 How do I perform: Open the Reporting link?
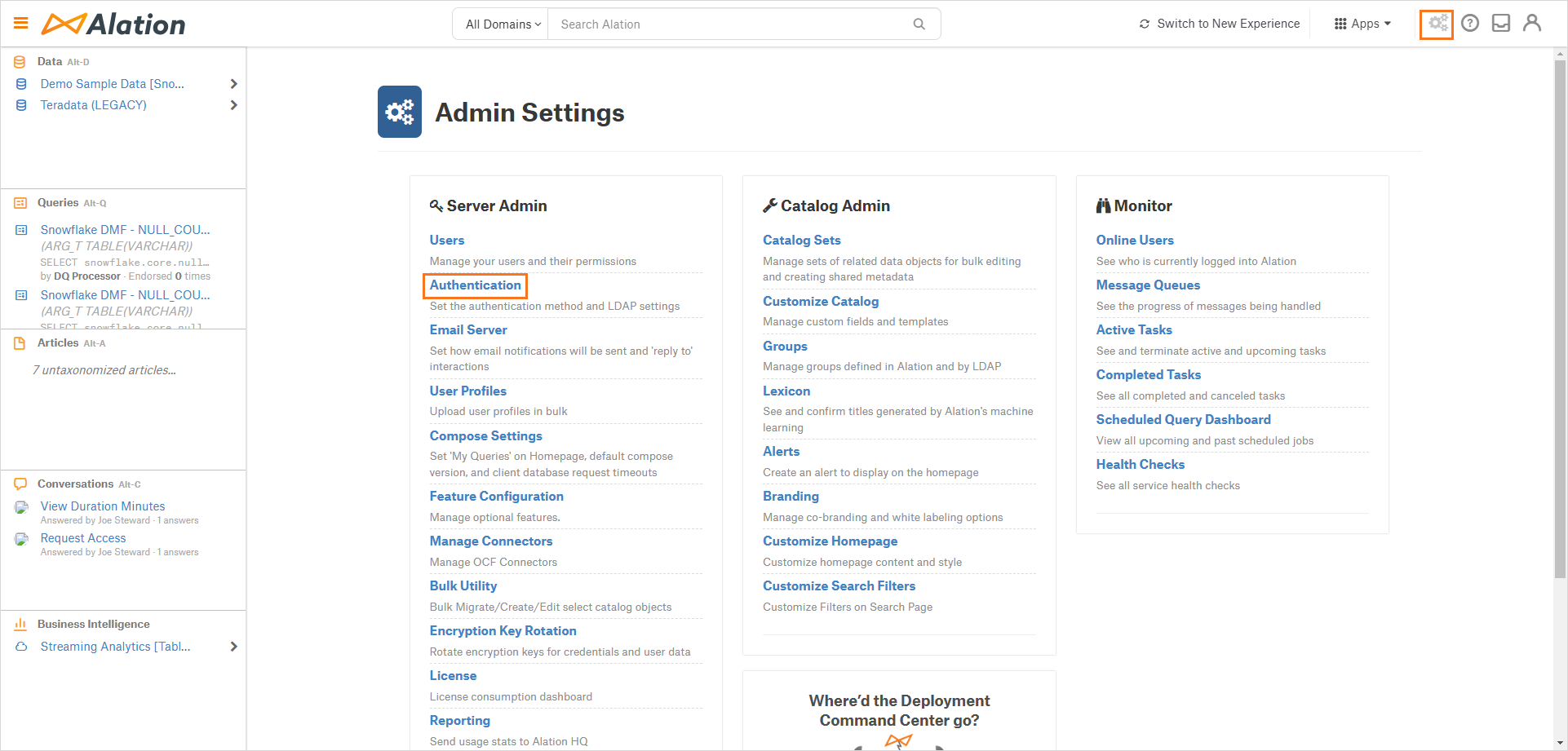460,721
